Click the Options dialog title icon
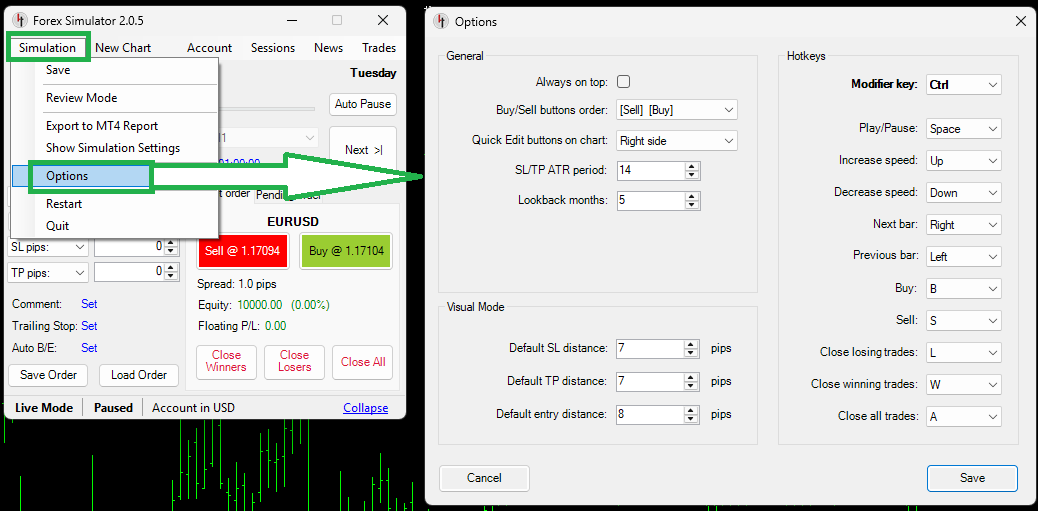Image resolution: width=1038 pixels, height=511 pixels. tap(441, 21)
